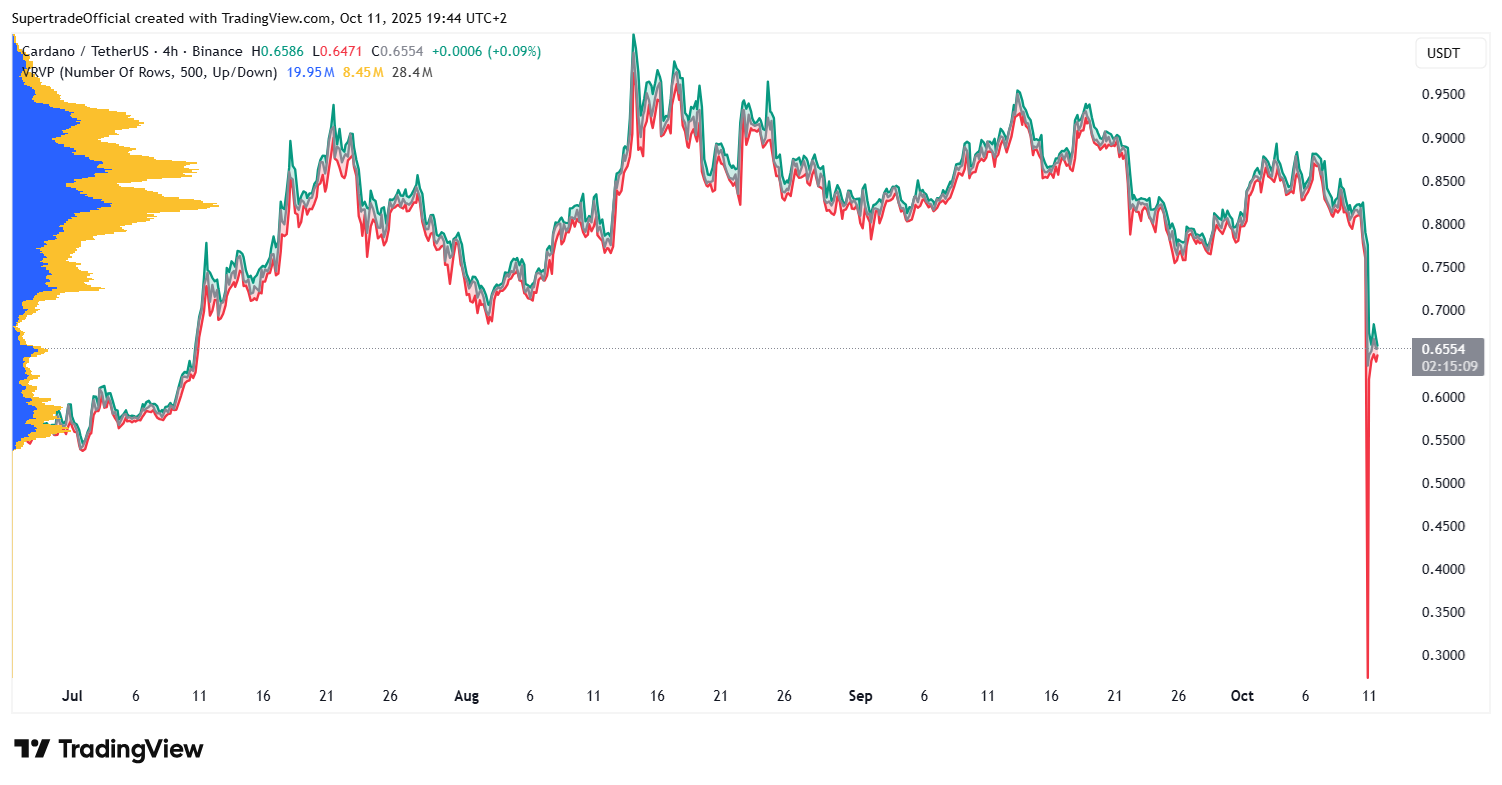Click the Jul label on time axis
Viewport: 1502px width, 785px height.
pos(72,696)
